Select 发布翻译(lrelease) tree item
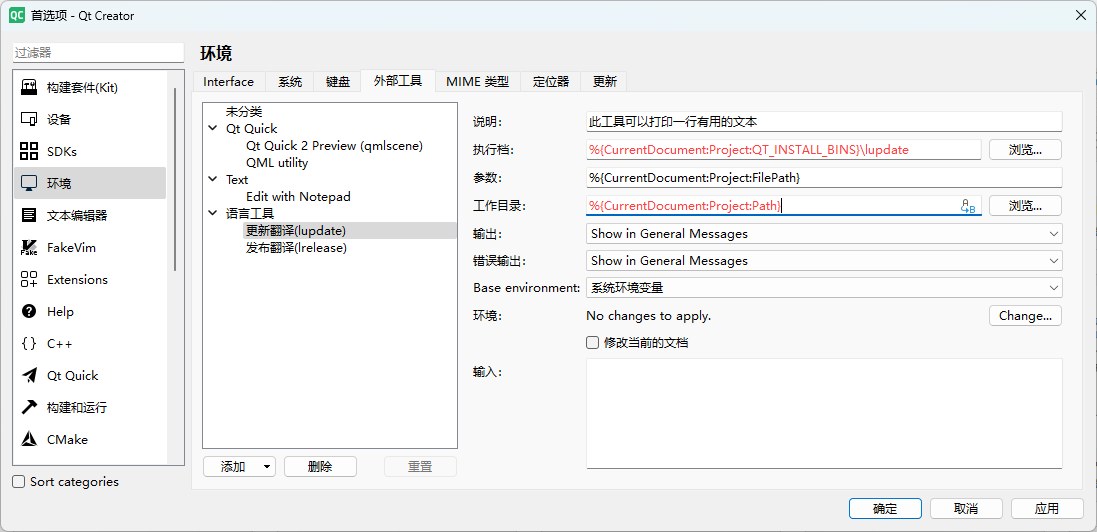Screen dimensions: 1097x532 tap(297, 248)
